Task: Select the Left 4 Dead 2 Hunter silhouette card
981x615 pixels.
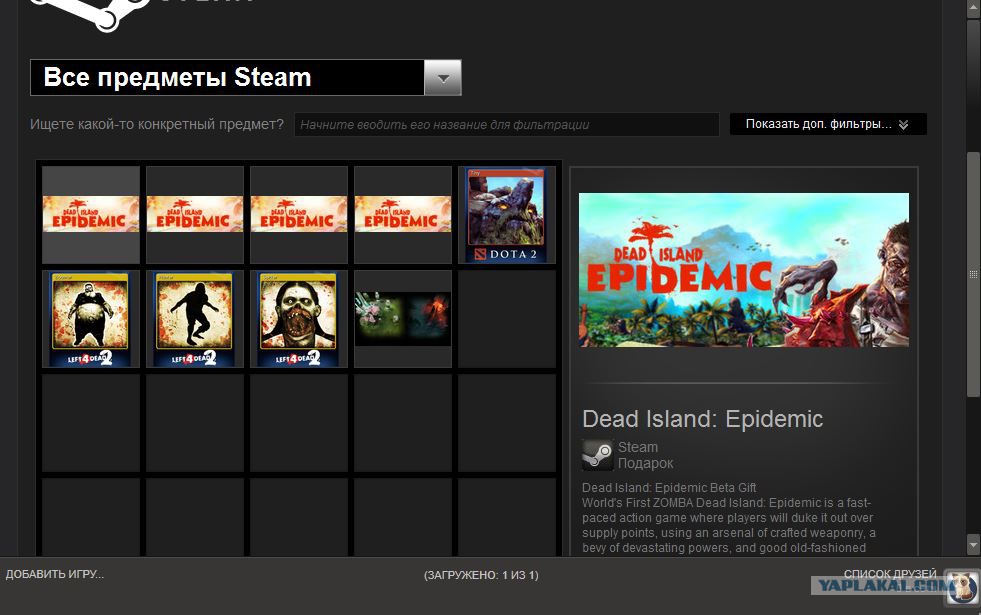Action: coord(195,318)
